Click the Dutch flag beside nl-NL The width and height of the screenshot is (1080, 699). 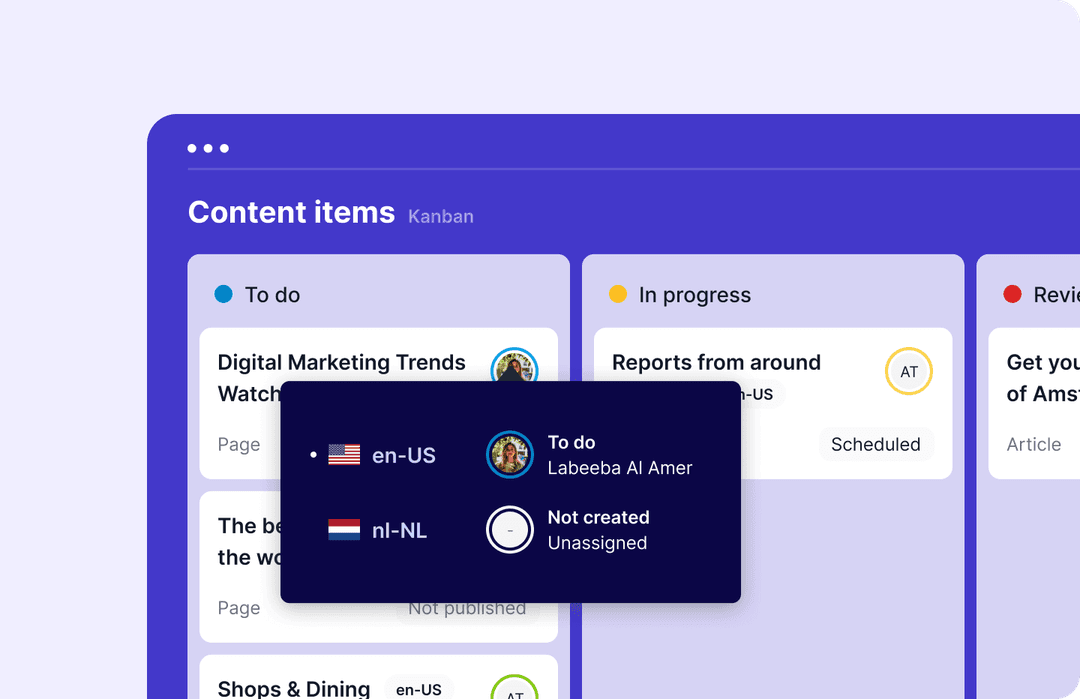point(344,530)
